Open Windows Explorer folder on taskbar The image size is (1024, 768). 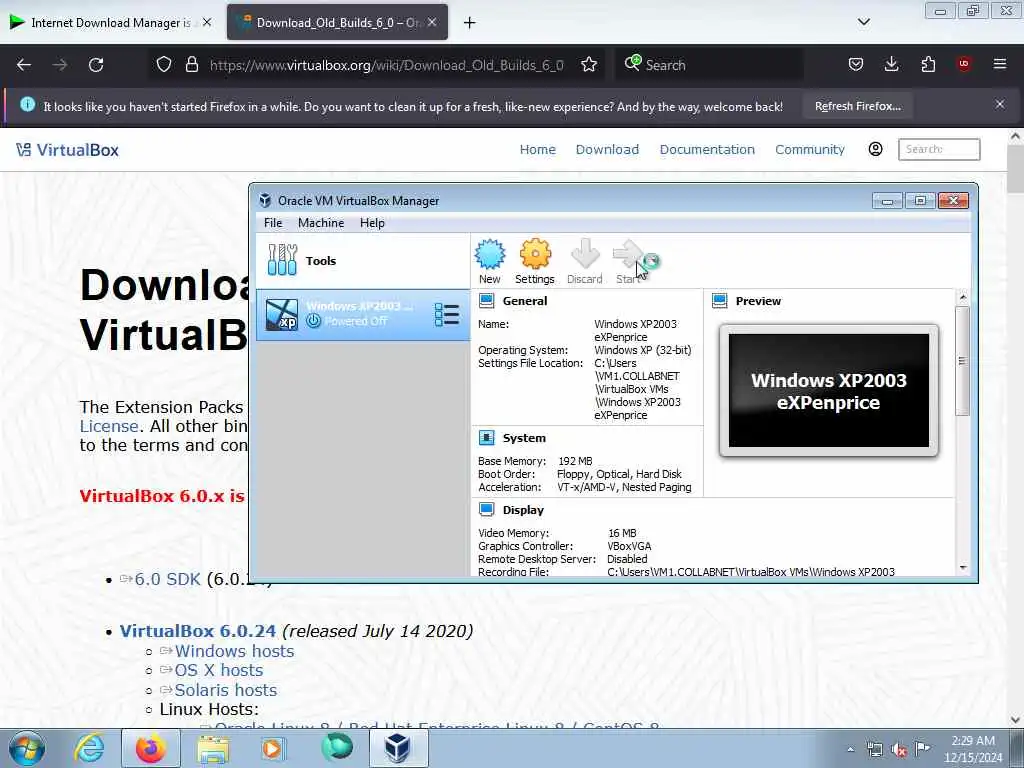[x=213, y=748]
